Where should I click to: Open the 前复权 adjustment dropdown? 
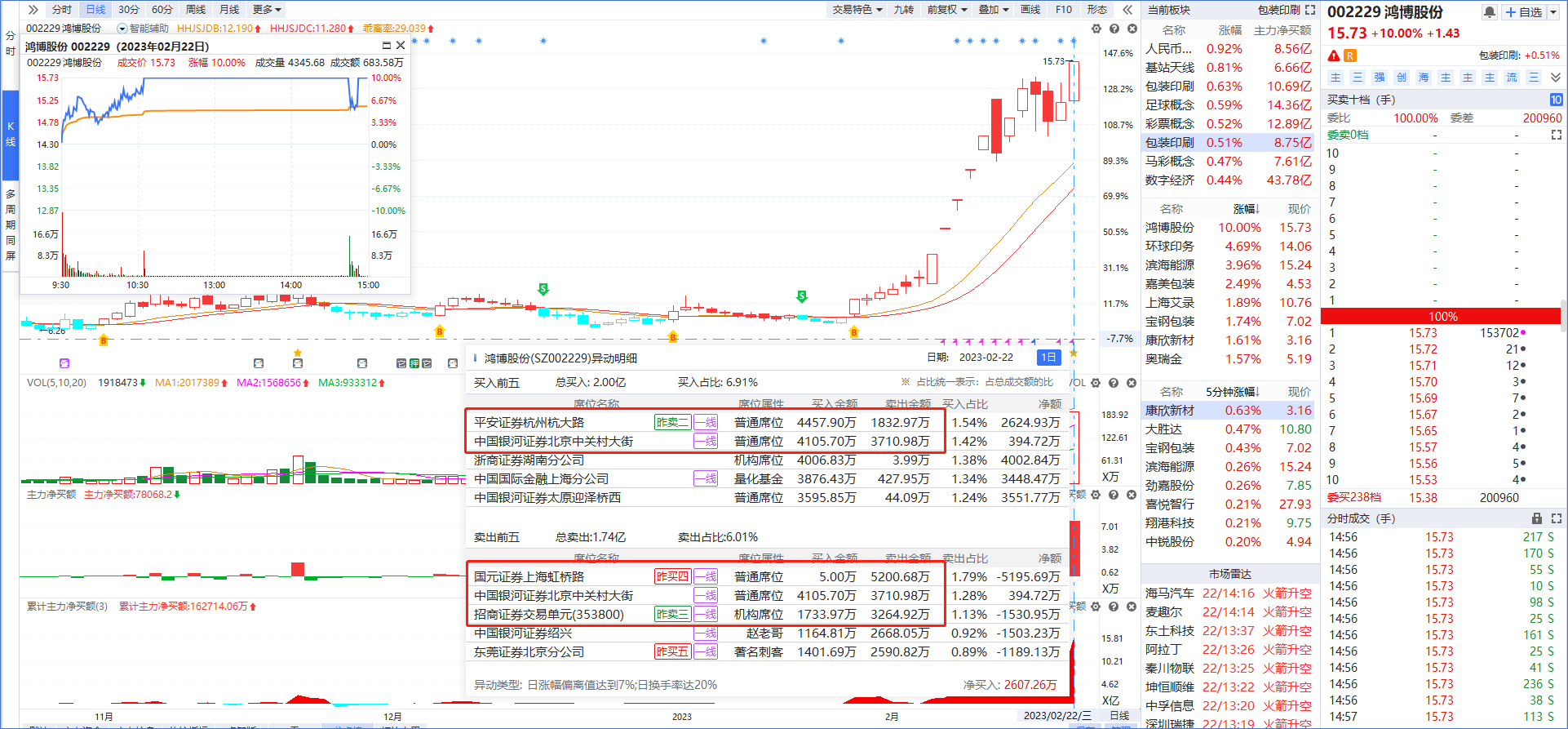(946, 10)
